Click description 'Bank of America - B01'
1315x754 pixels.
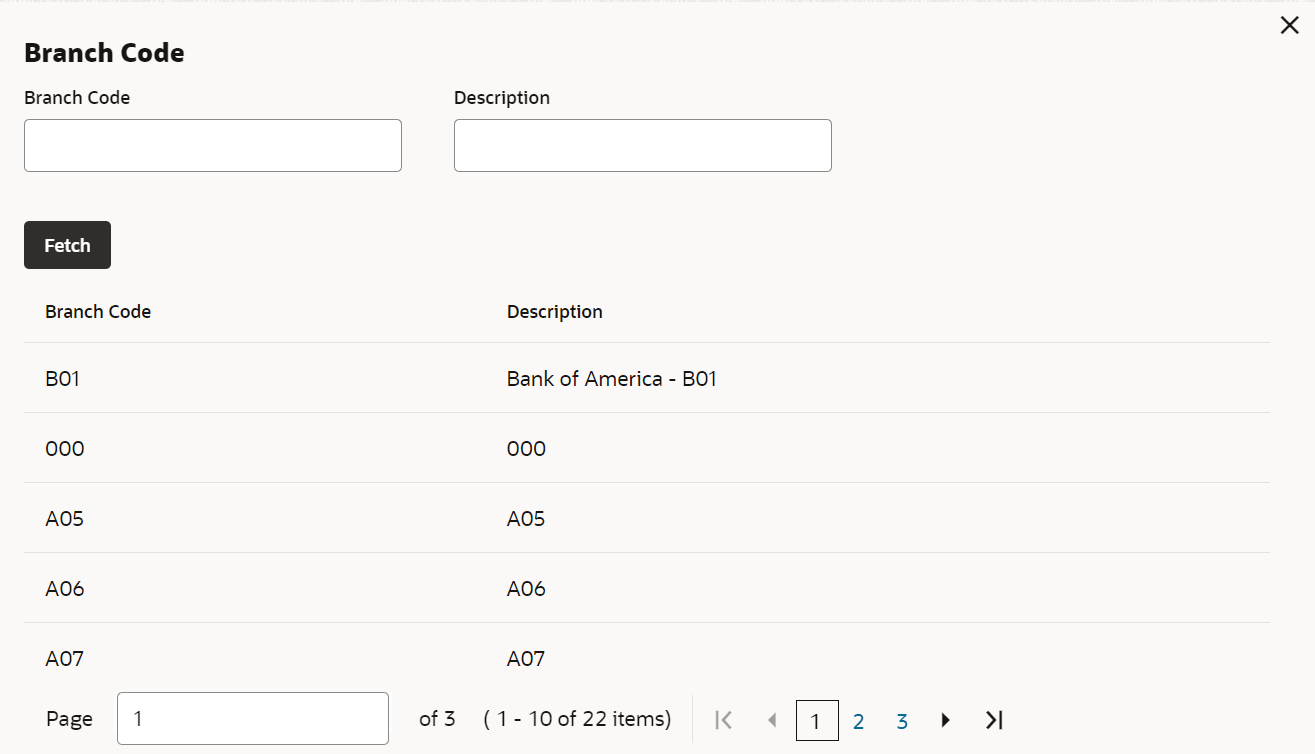pos(612,379)
